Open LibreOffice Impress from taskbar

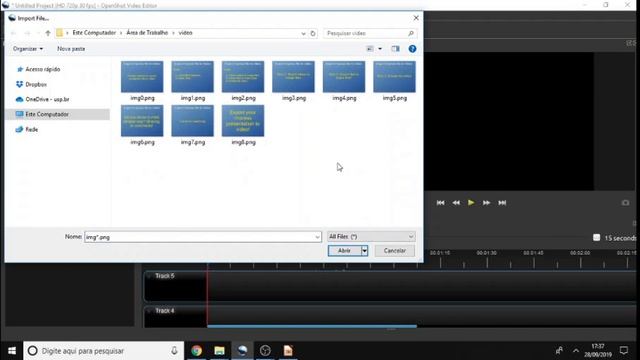288,351
